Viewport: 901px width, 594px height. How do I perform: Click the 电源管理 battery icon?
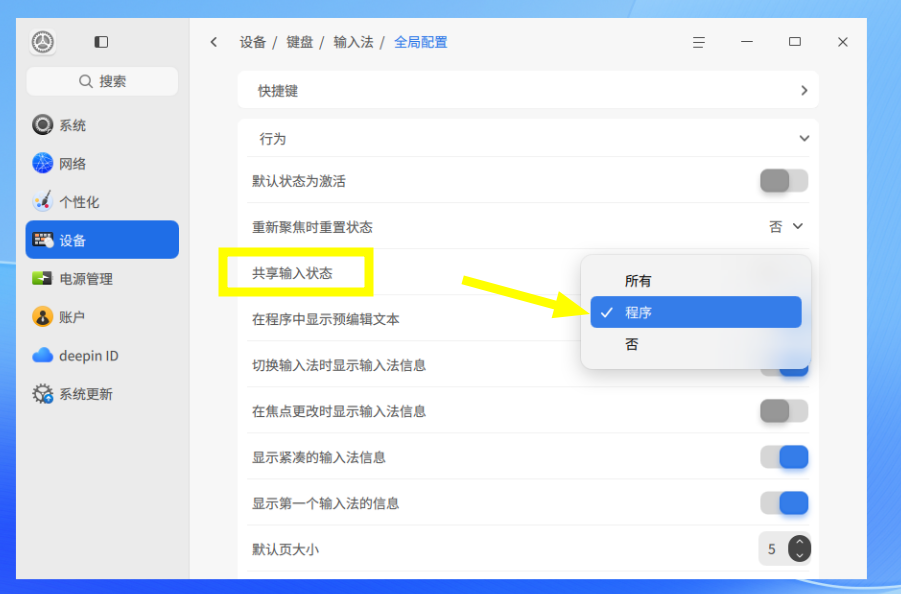[x=43, y=279]
